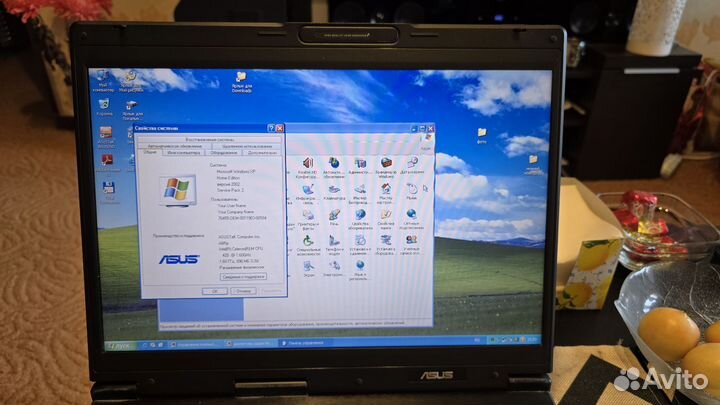Click the Support Information button

243,277
